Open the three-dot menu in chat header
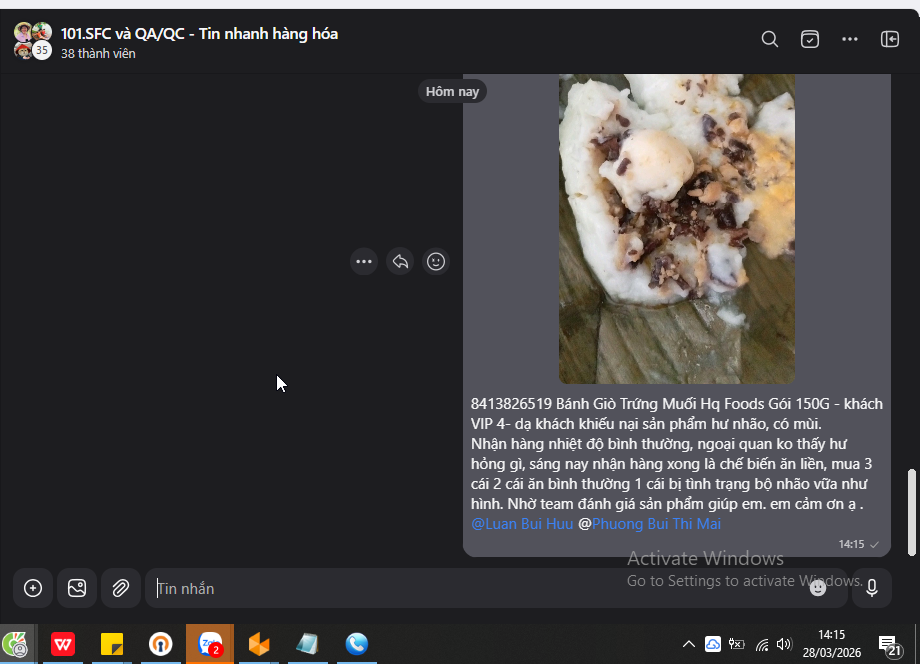This screenshot has width=920, height=664. point(850,39)
